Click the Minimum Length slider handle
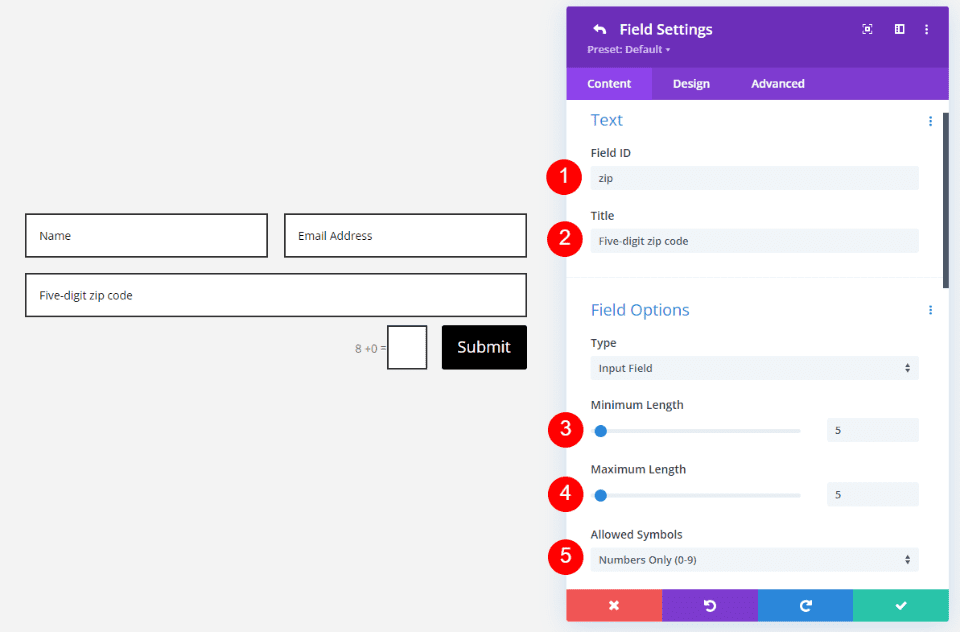 600,431
